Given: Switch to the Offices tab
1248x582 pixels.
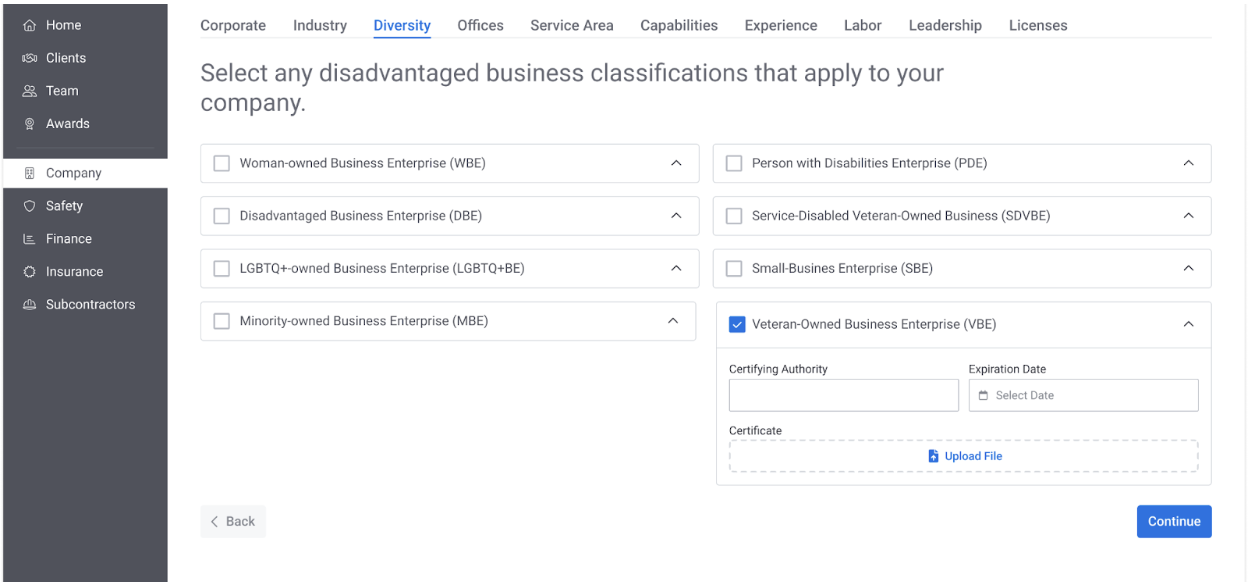Looking at the screenshot, I should (480, 25).
